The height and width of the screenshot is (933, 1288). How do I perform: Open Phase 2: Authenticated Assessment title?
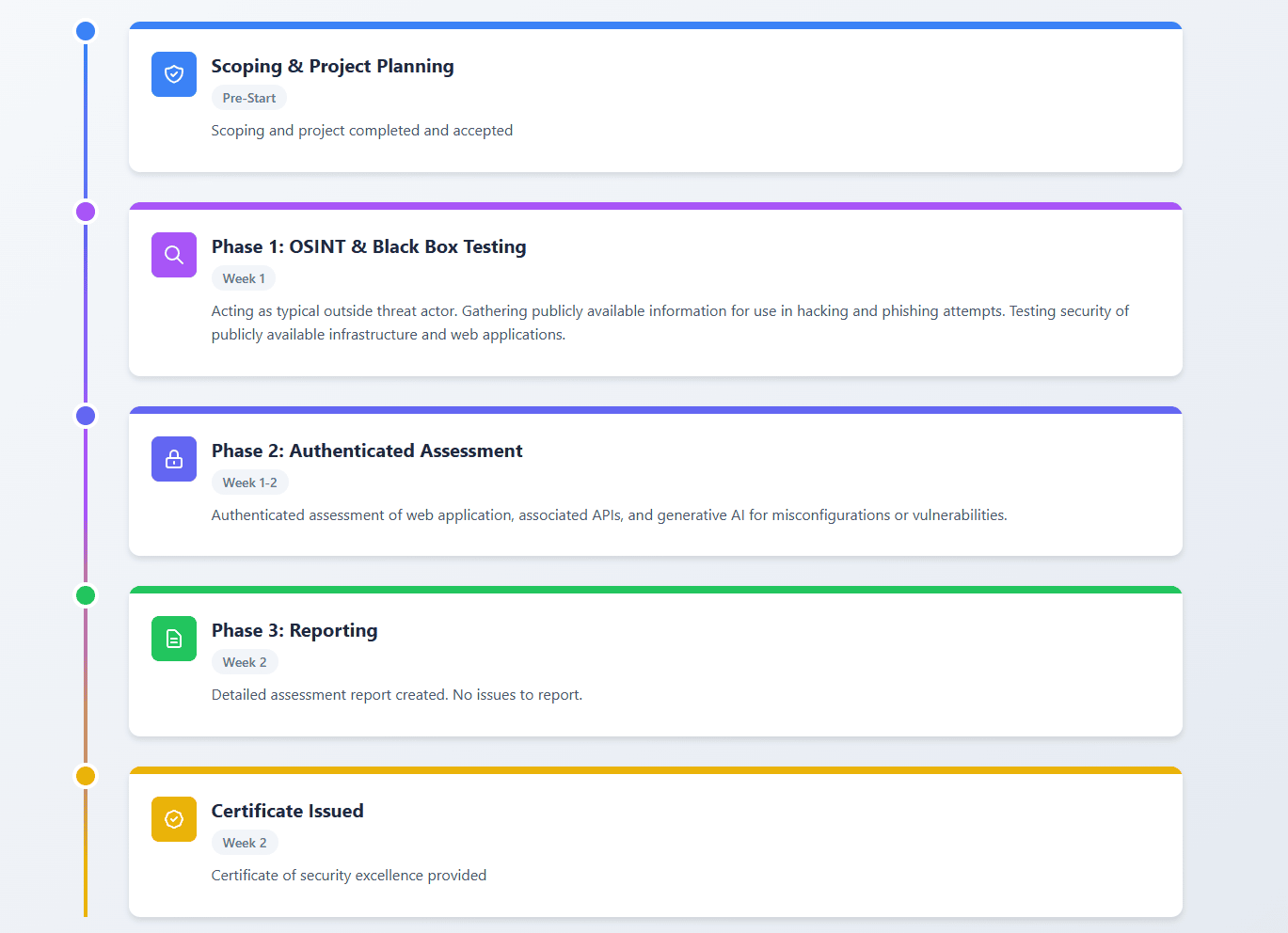tap(366, 451)
